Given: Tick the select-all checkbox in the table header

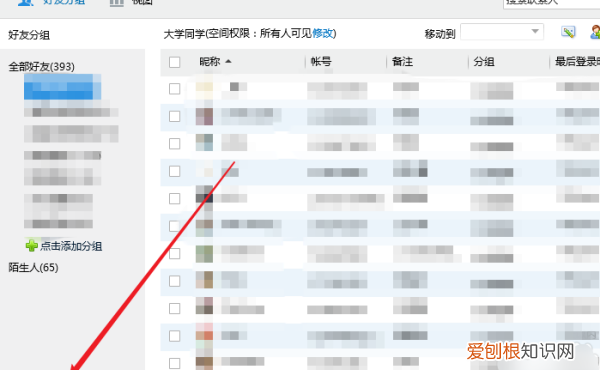Looking at the screenshot, I should coord(174,62).
